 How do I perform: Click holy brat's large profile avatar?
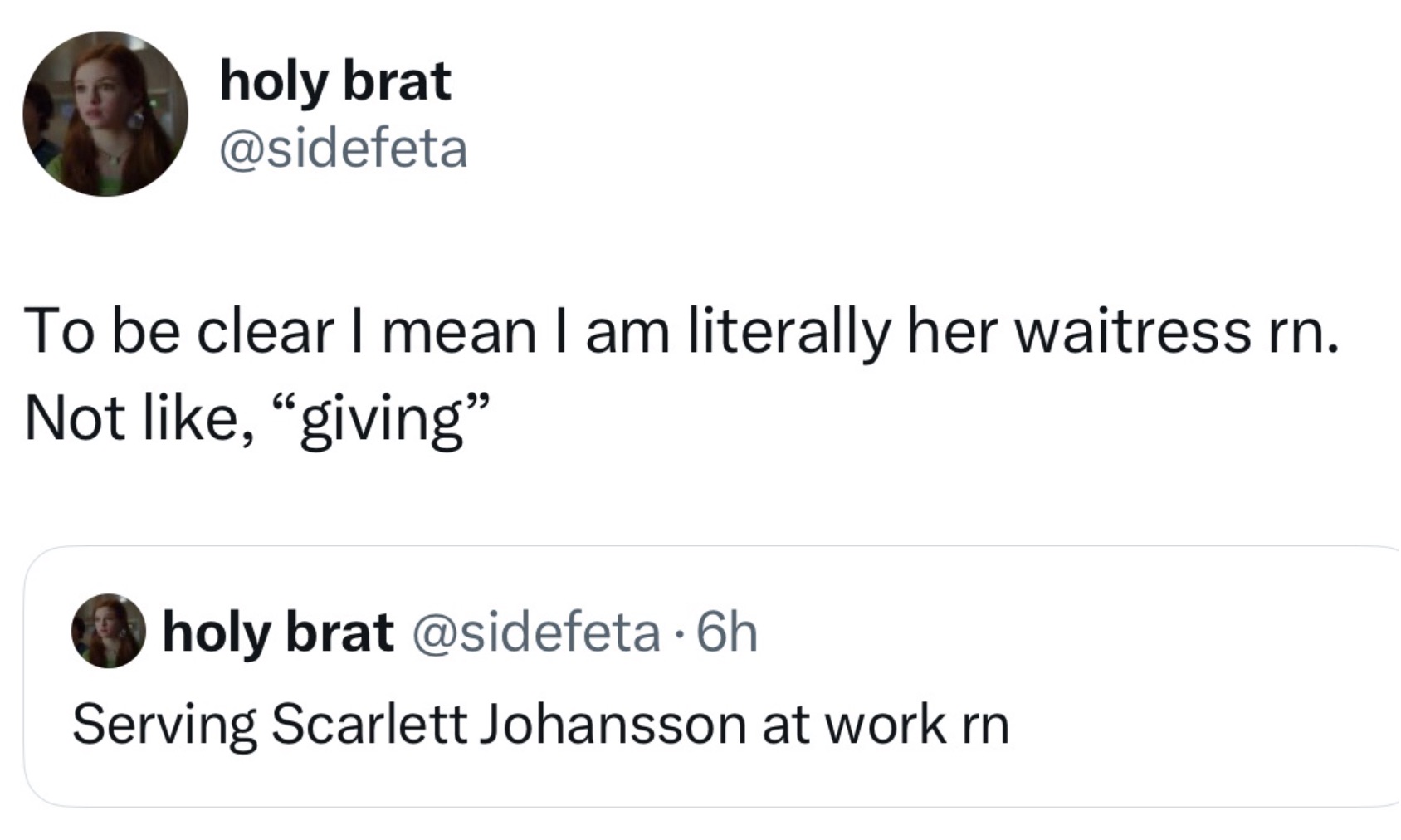pyautogui.click(x=105, y=114)
